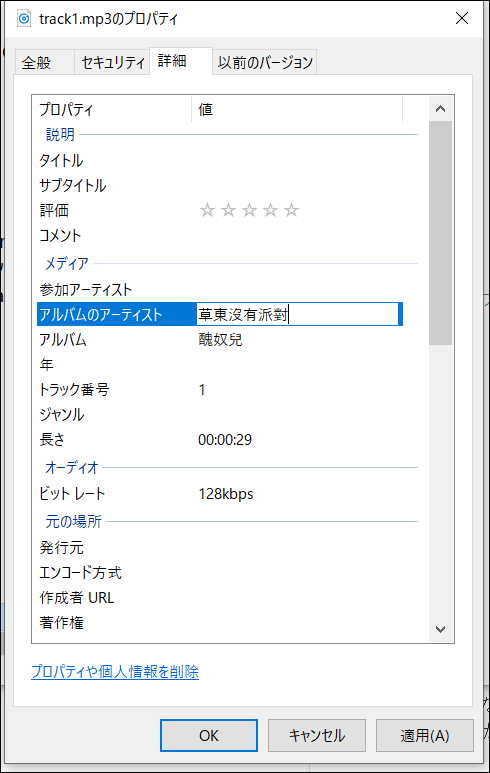Close the properties dialog with X
Viewport: 490px width, 773px height.
[x=461, y=19]
